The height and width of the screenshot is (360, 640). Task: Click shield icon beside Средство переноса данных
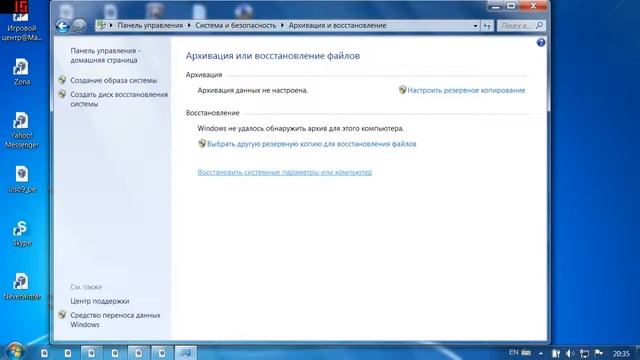coord(62,315)
